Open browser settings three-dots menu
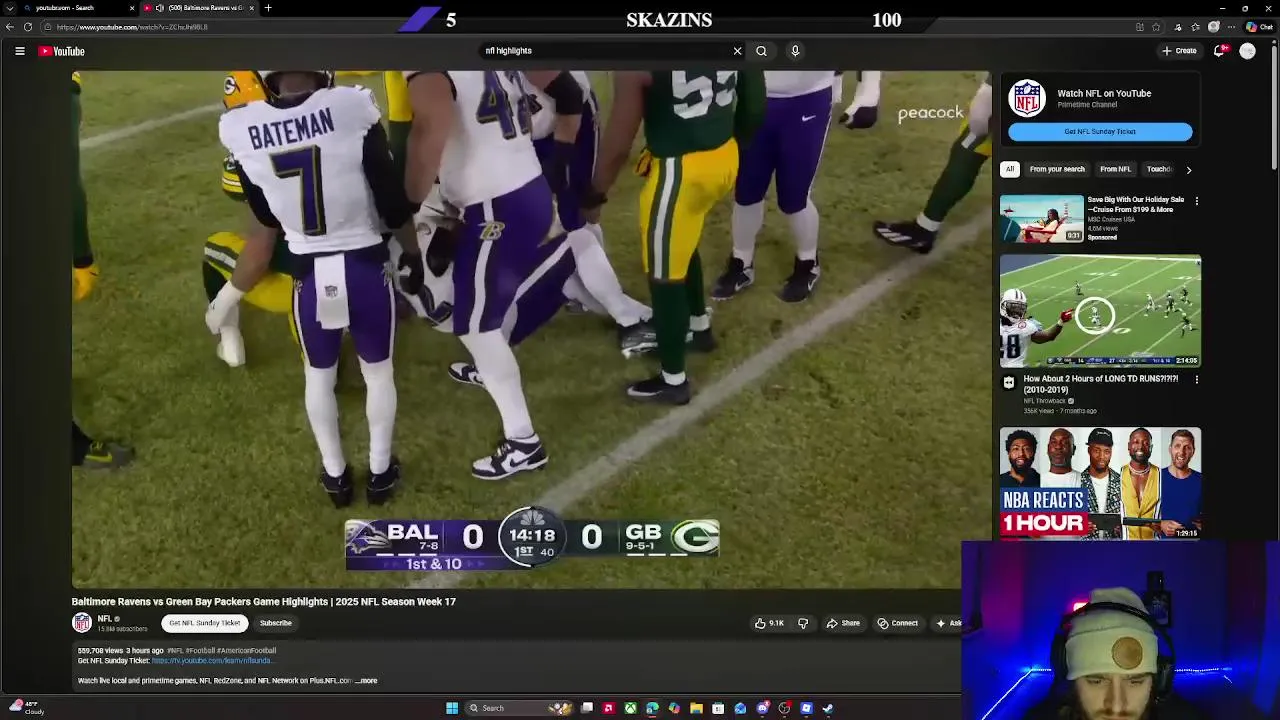The image size is (1280, 720). coord(1232,27)
